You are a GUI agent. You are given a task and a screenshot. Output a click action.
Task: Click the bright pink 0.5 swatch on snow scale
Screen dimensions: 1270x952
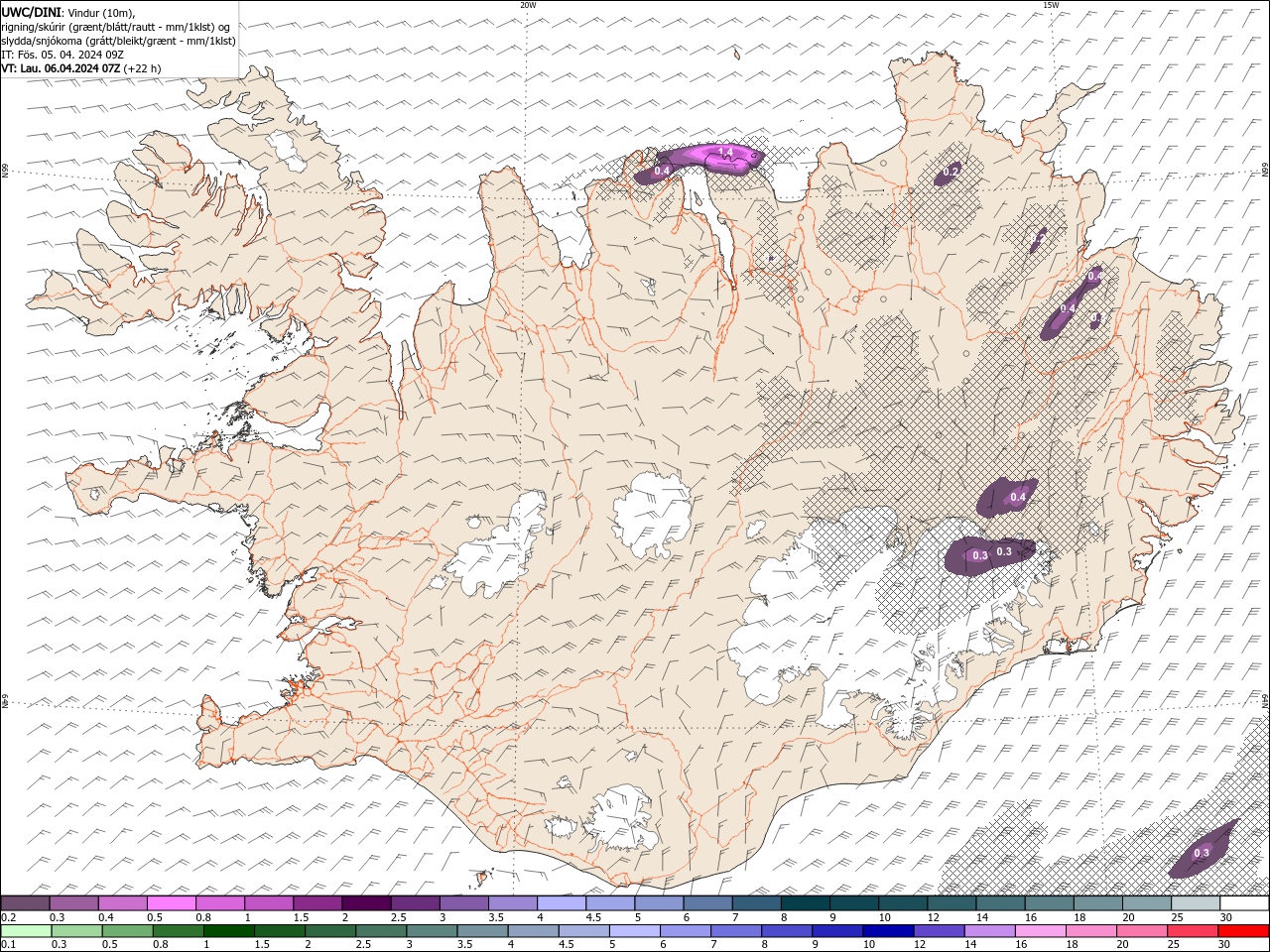(172, 903)
